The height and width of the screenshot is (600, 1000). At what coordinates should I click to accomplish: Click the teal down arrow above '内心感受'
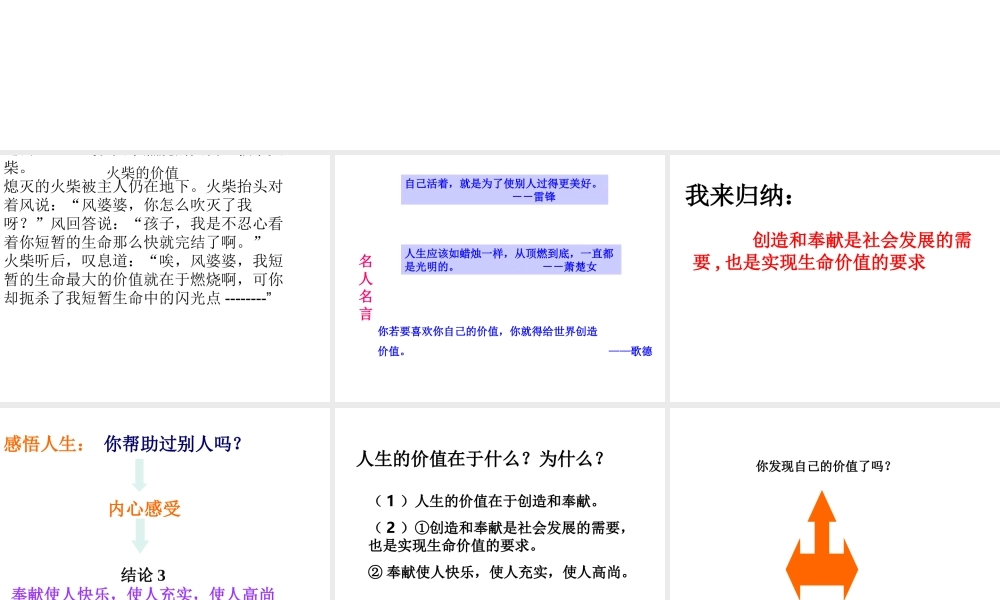140,474
